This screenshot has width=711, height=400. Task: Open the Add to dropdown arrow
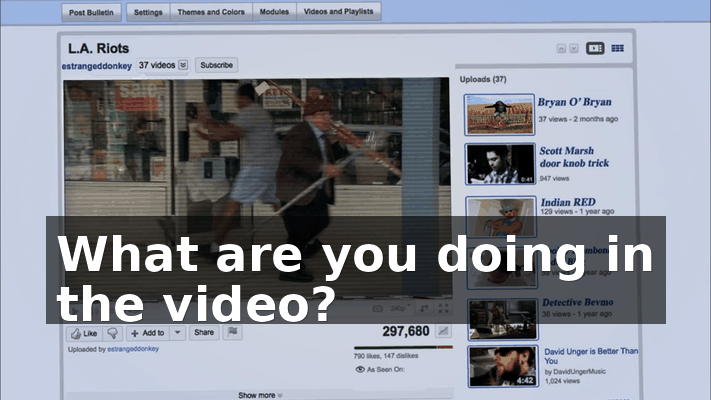pyautogui.click(x=178, y=333)
